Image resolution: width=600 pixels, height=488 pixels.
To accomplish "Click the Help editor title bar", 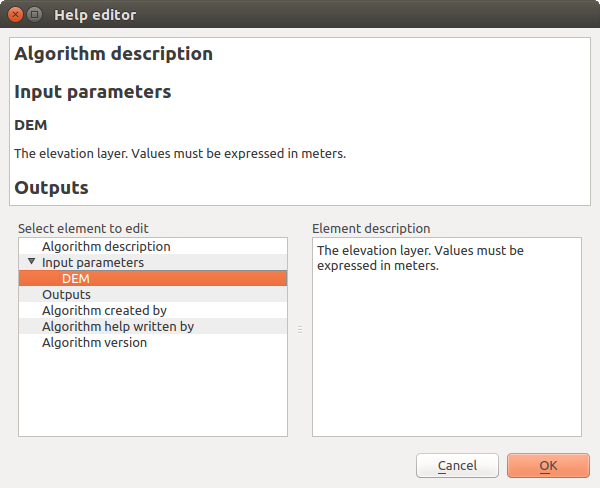I will [300, 15].
